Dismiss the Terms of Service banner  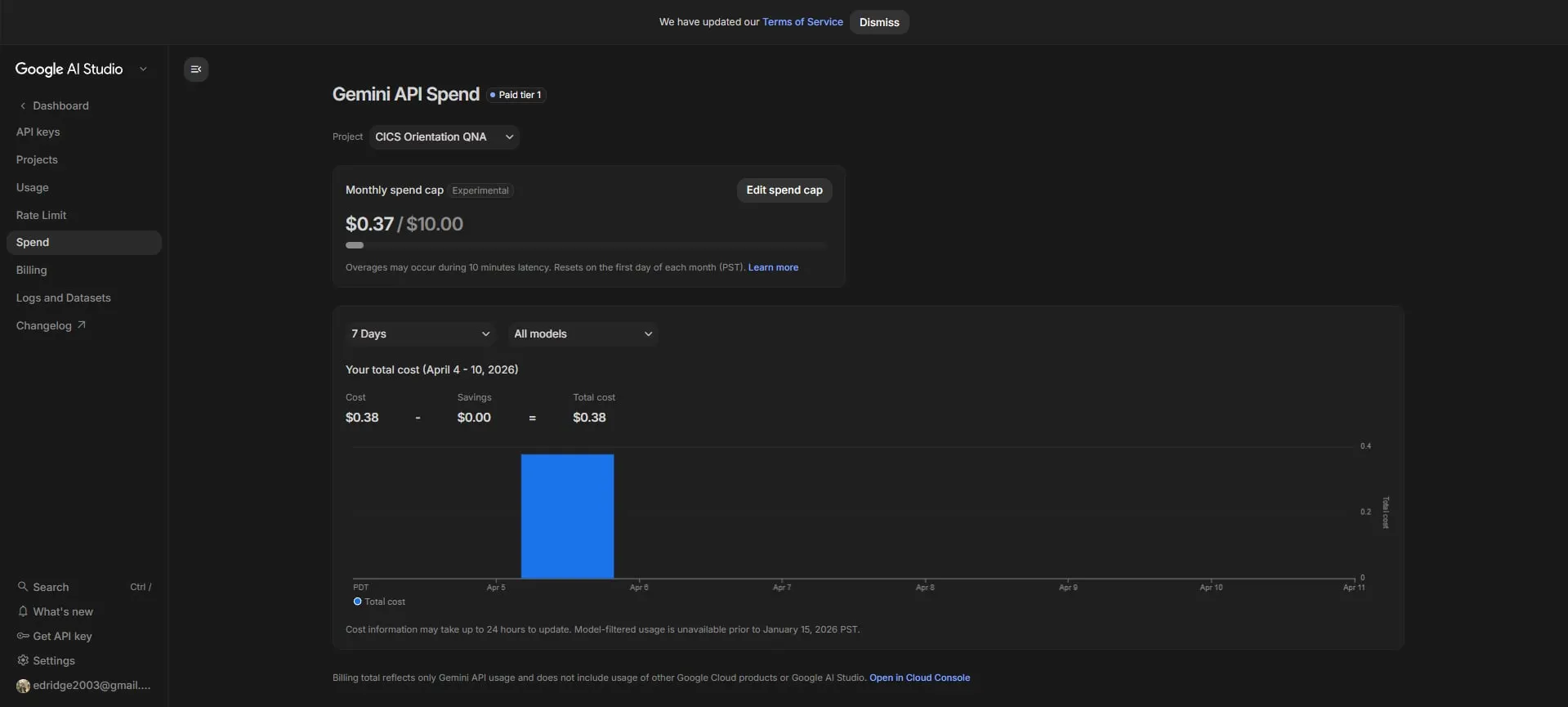[x=879, y=22]
